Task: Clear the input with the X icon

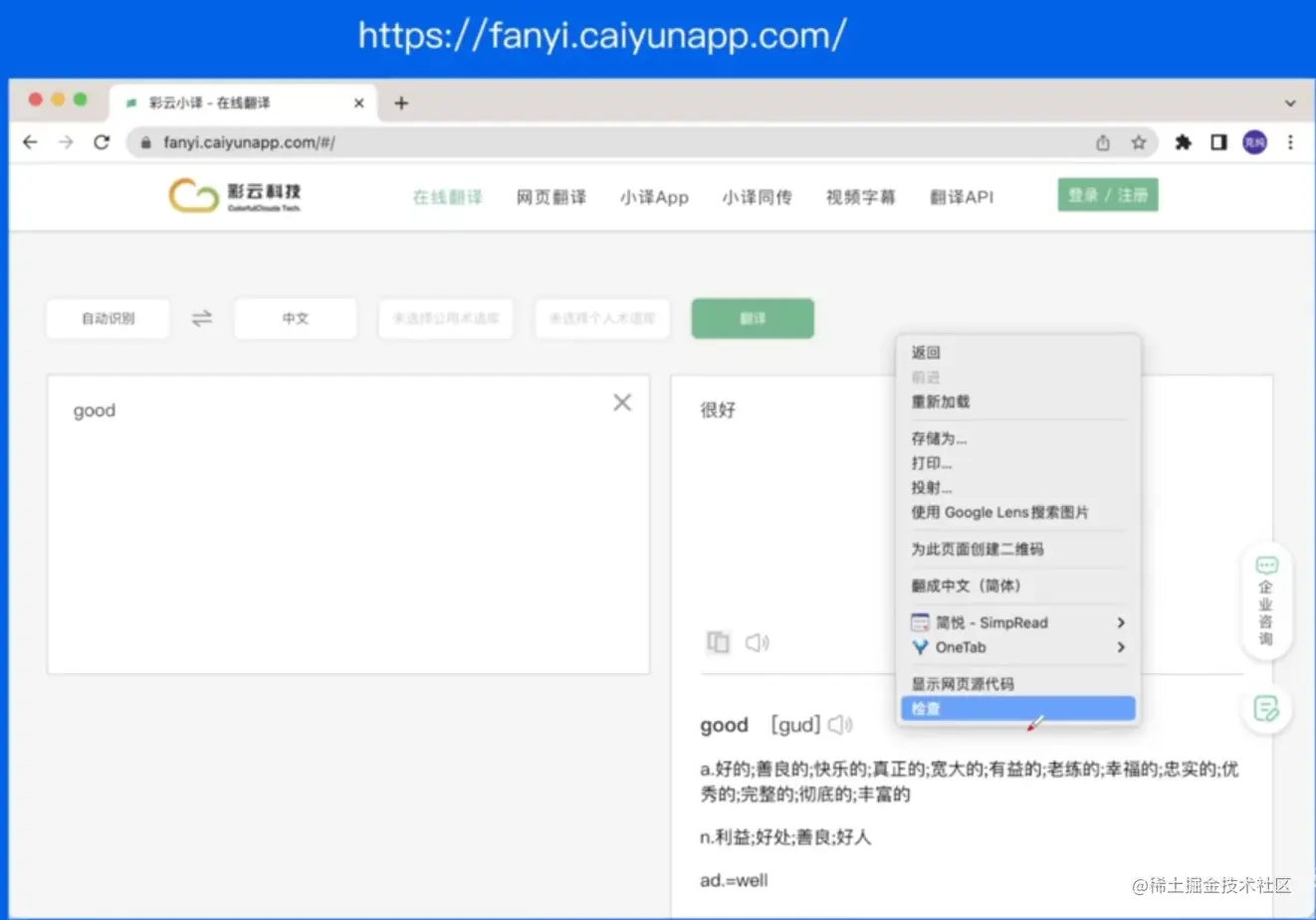Action: (x=622, y=402)
